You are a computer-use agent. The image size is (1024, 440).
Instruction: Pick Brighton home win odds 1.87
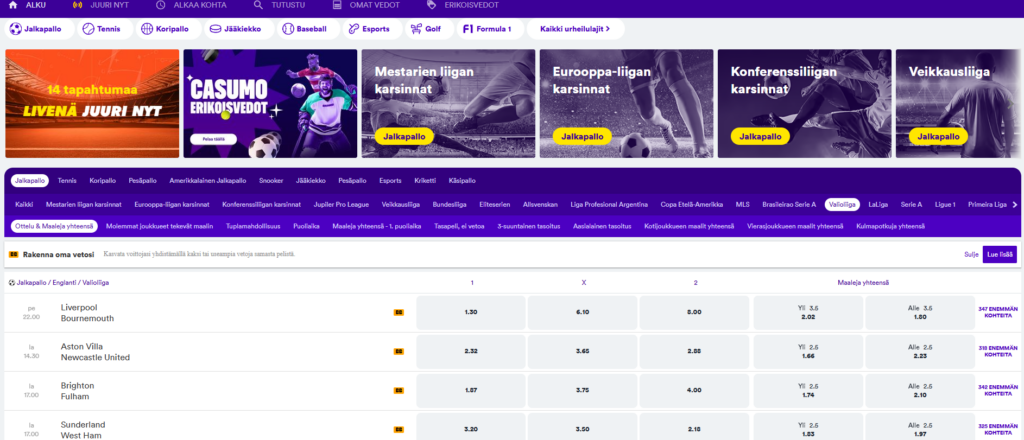click(x=471, y=390)
